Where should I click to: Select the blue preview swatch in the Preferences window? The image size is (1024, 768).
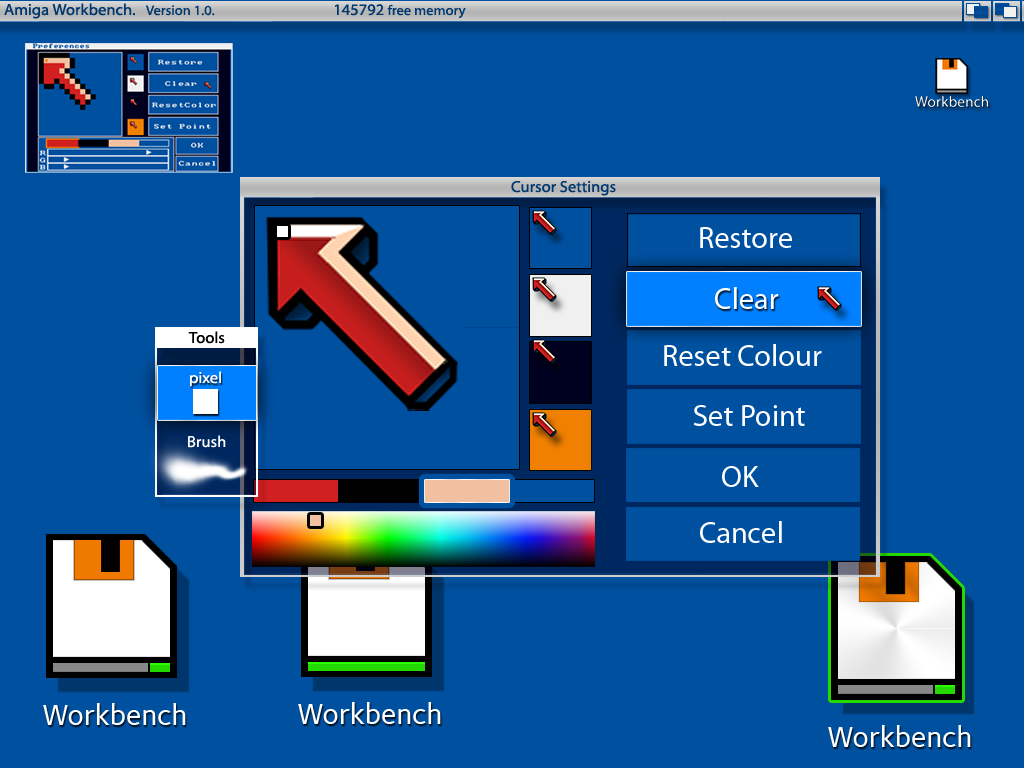click(135, 61)
